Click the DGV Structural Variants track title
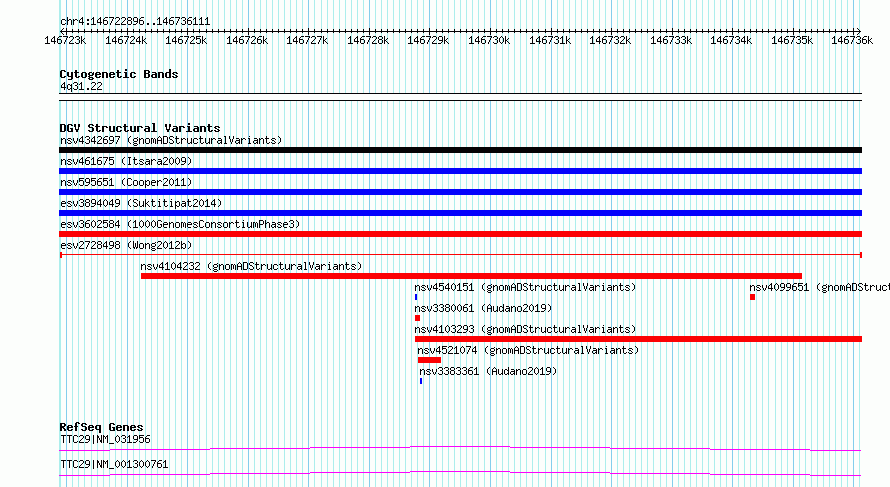The image size is (890, 487). click(x=140, y=128)
